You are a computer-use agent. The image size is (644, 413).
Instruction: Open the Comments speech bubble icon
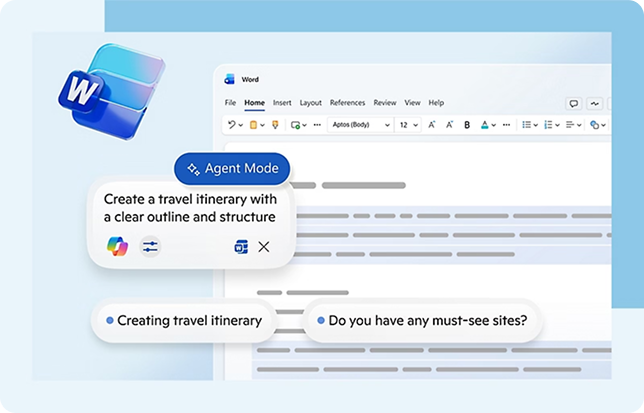pyautogui.click(x=574, y=103)
